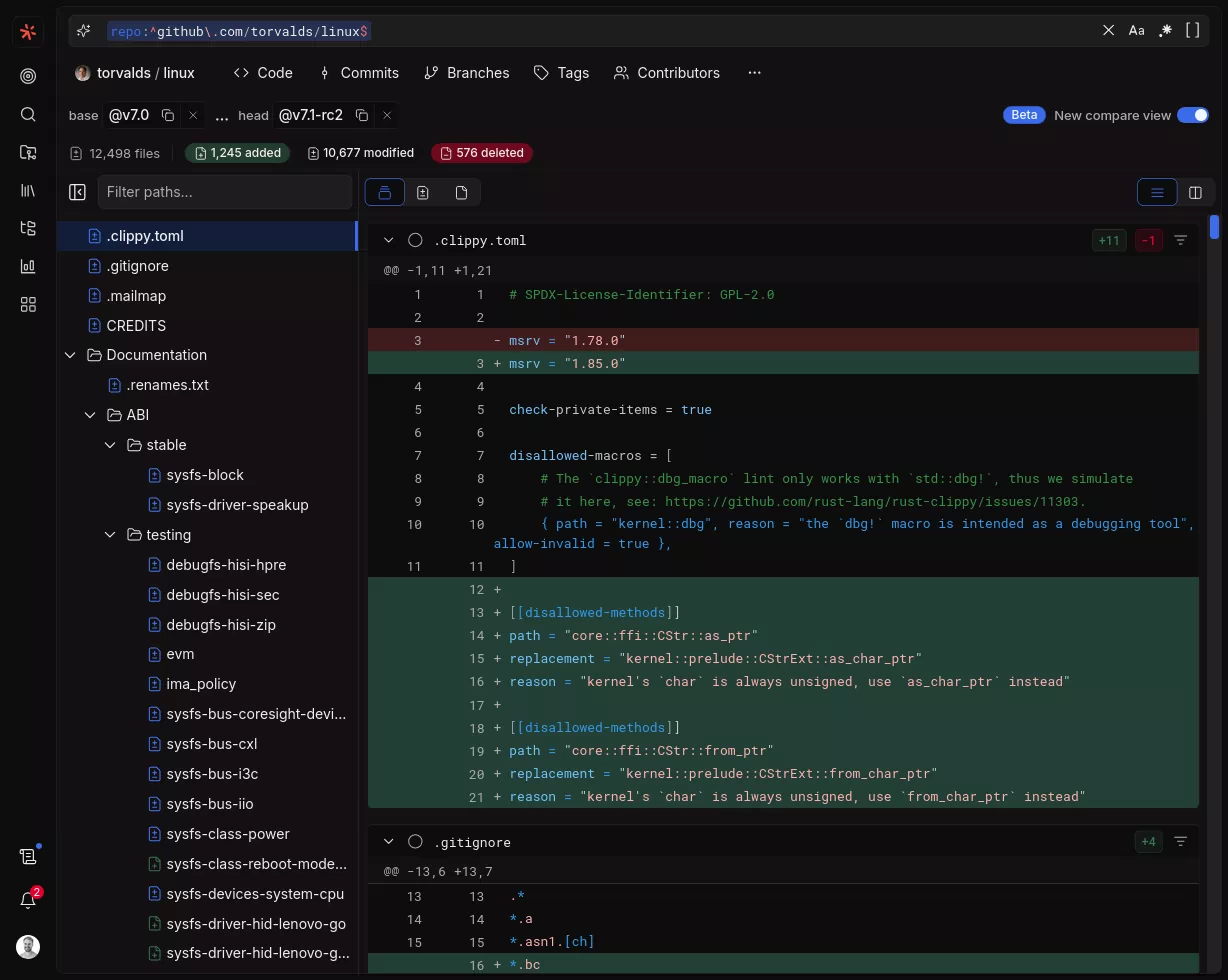This screenshot has width=1228, height=980.
Task: Click the base revision @v7.0 label
Action: tap(129, 115)
